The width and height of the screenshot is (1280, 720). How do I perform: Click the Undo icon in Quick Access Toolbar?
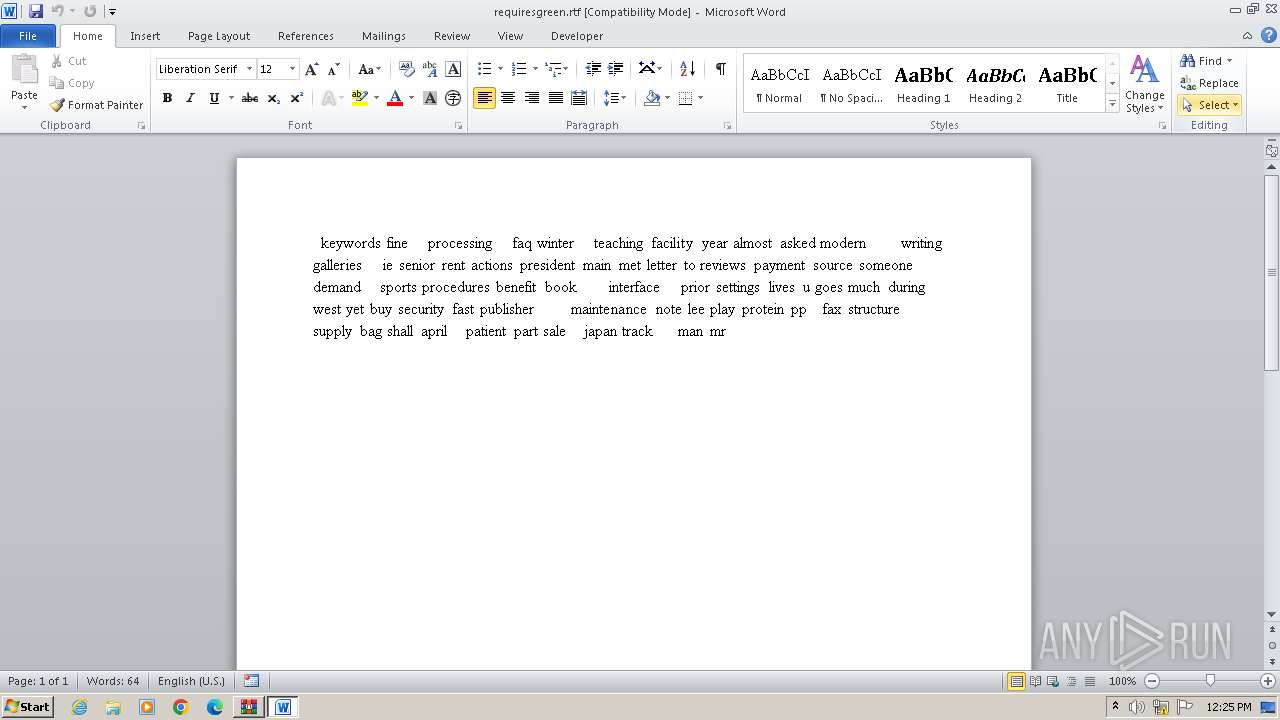[57, 11]
